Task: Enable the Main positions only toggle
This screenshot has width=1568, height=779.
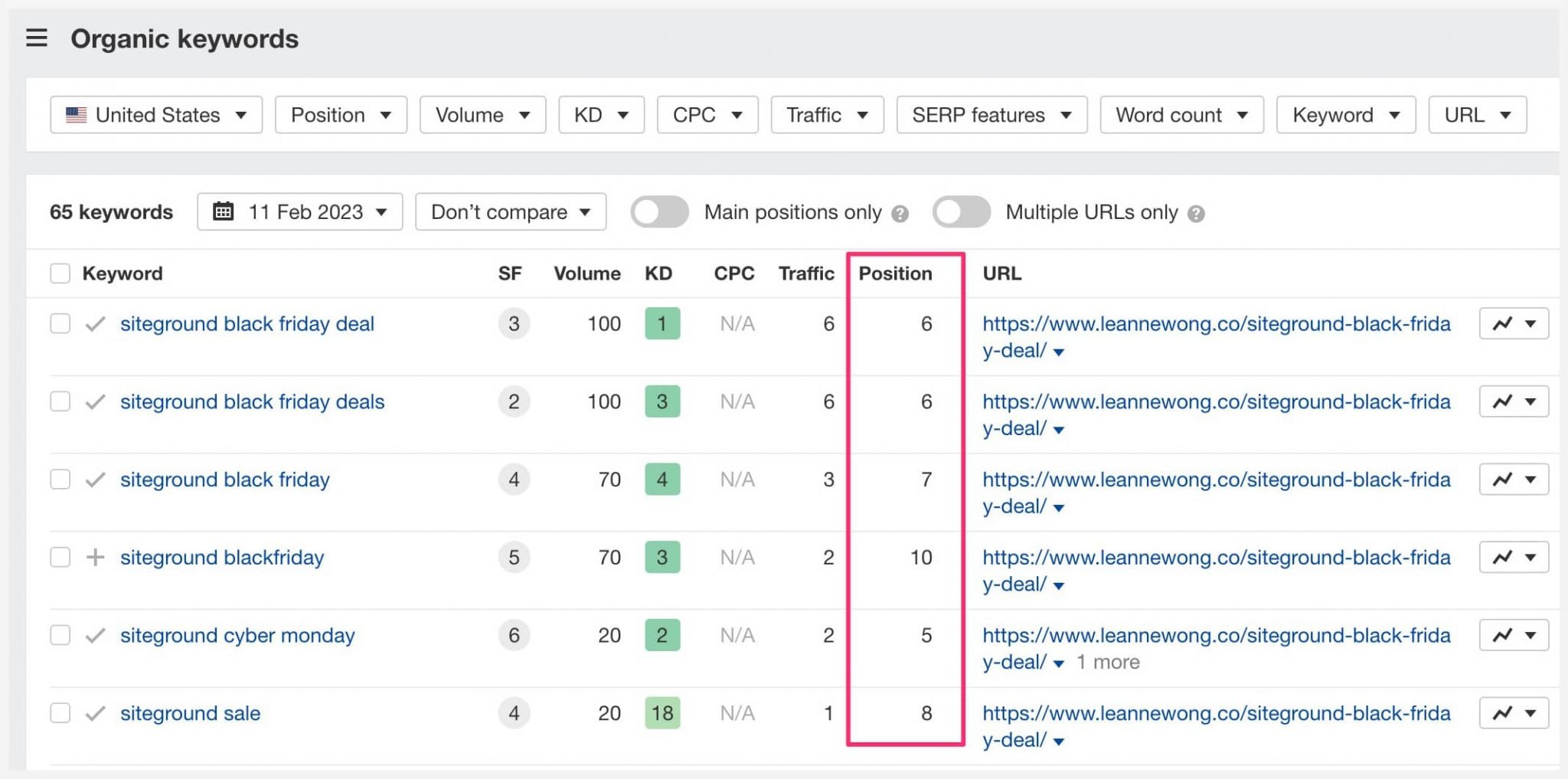Action: click(660, 211)
